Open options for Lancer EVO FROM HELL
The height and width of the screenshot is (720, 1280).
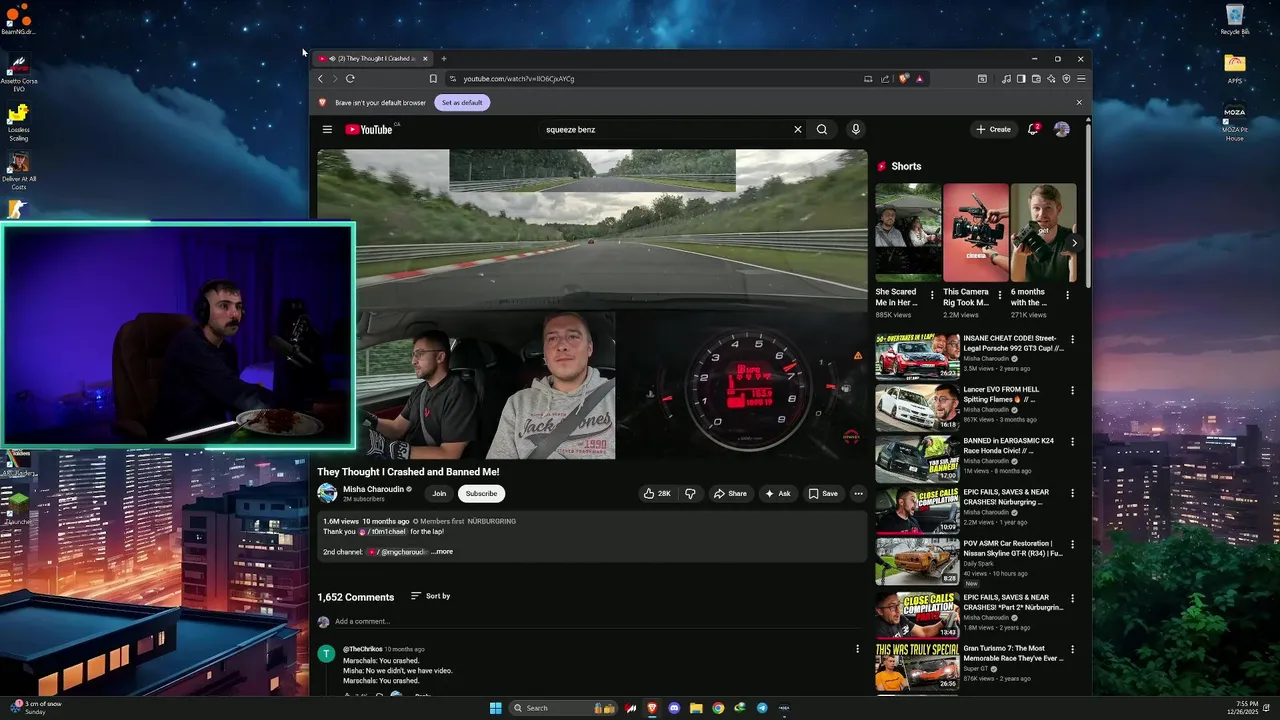(x=1072, y=391)
